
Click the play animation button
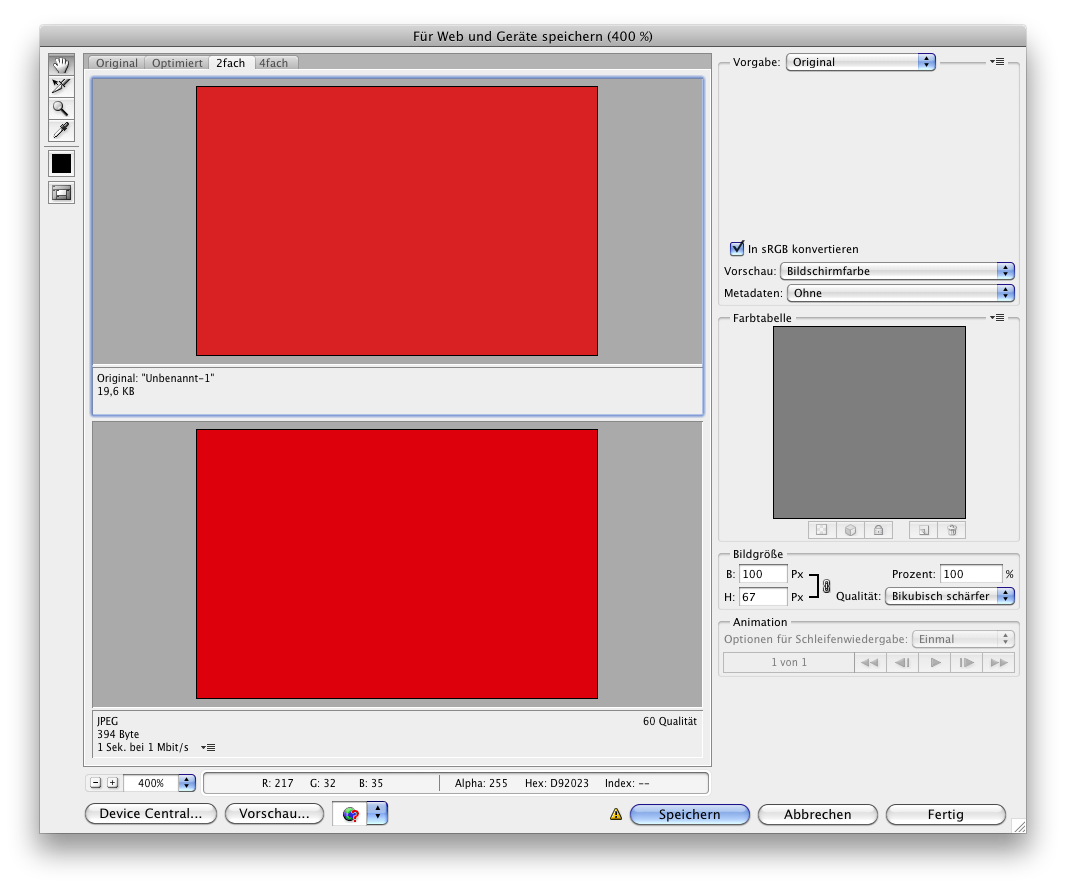935,662
